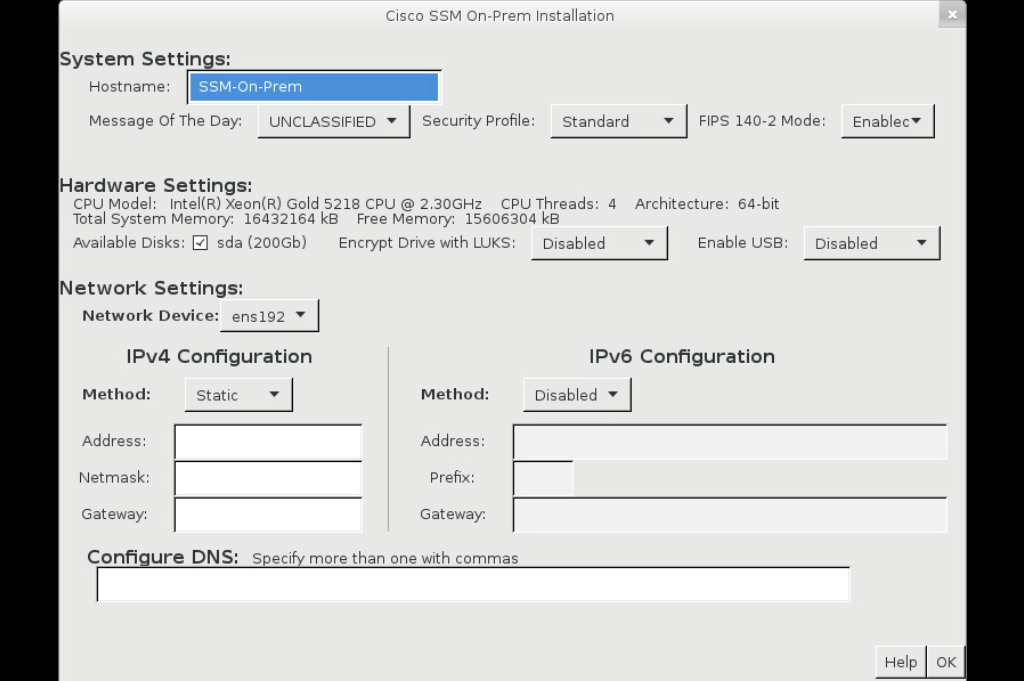Click the IPv6 Address field

coord(729,442)
